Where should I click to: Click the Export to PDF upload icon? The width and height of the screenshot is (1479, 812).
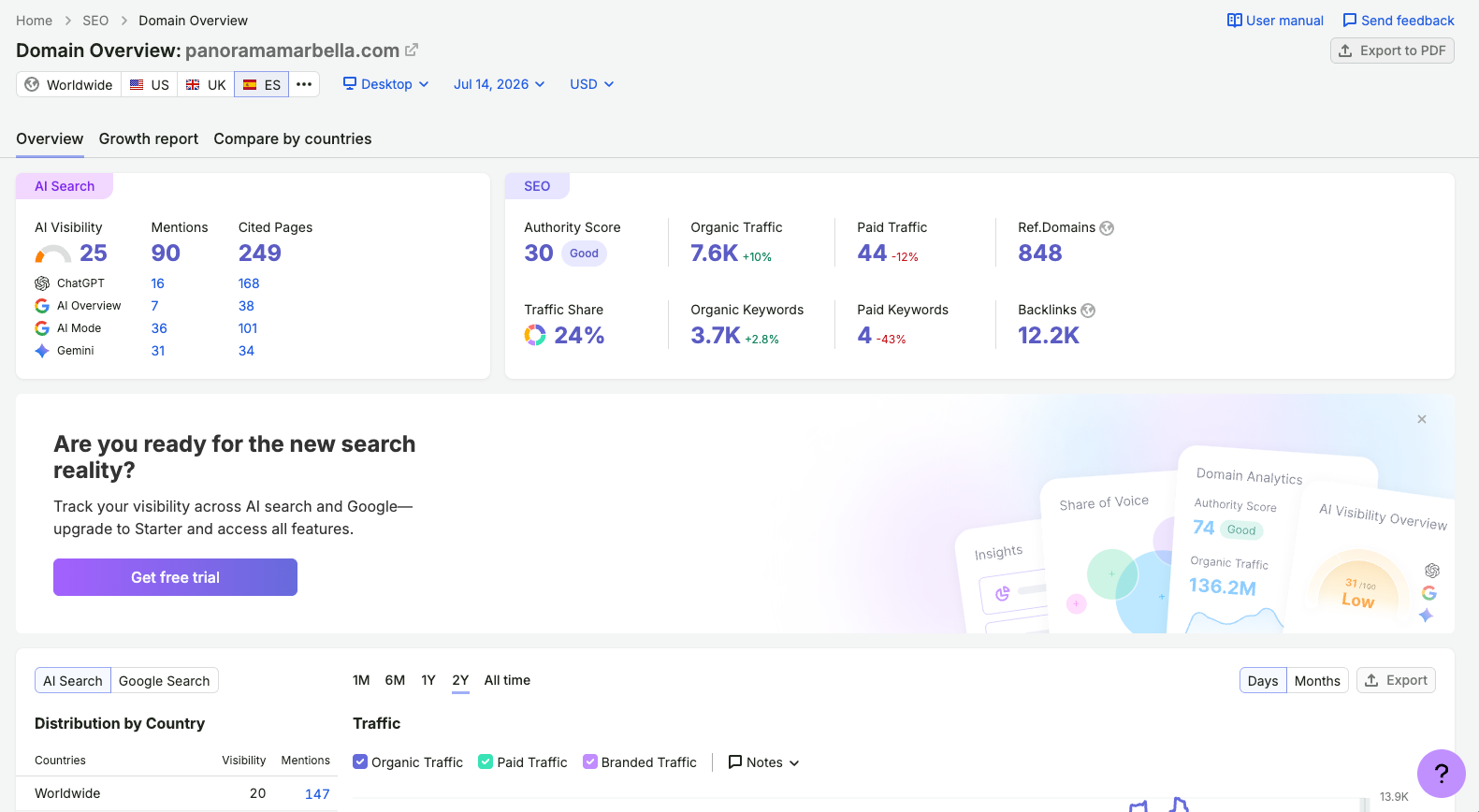1345,51
